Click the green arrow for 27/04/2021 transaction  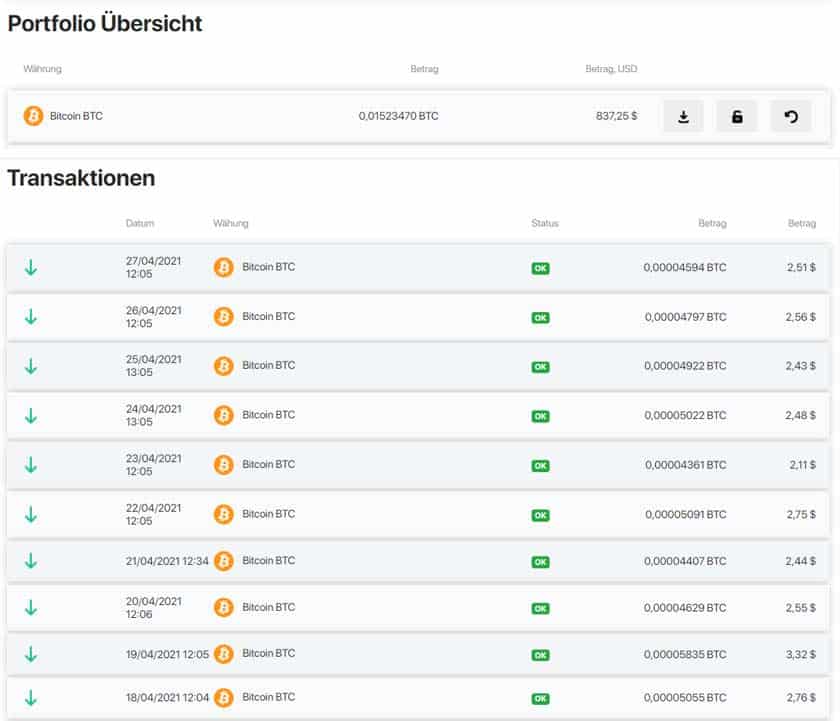[x=31, y=267]
